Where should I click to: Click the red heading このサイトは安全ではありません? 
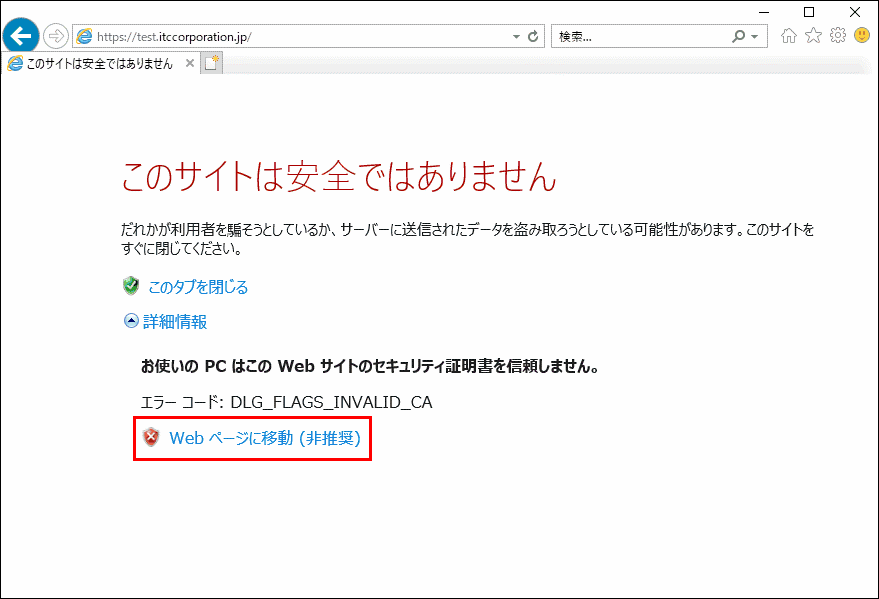(339, 176)
